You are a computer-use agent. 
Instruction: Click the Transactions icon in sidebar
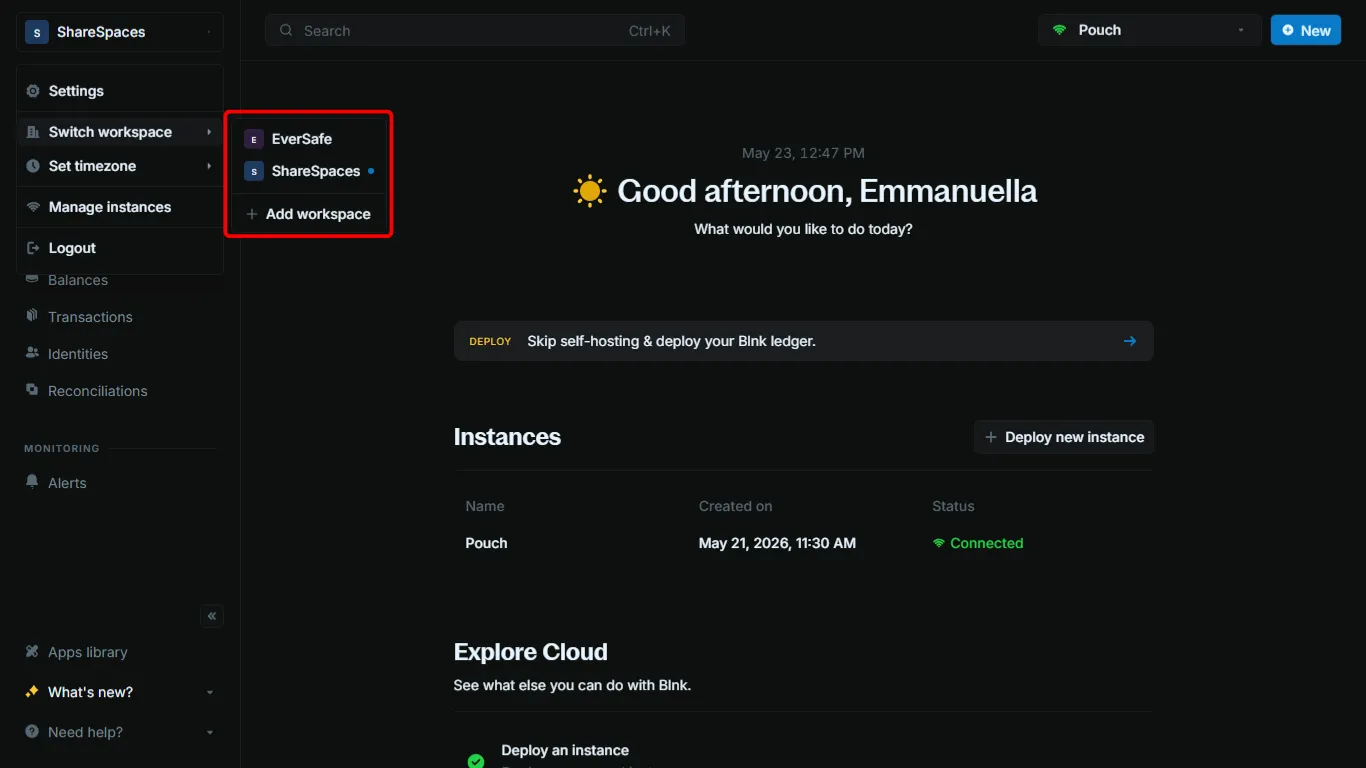click(x=32, y=316)
